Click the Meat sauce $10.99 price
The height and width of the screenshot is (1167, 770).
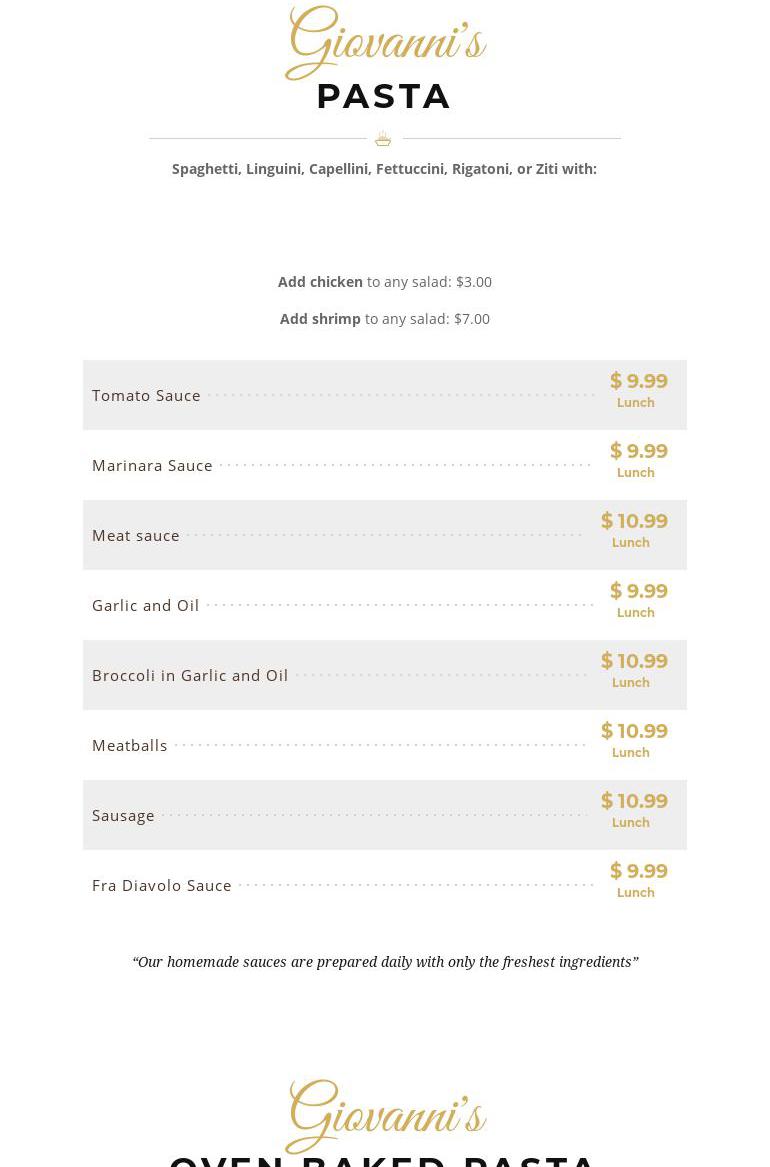pos(634,521)
